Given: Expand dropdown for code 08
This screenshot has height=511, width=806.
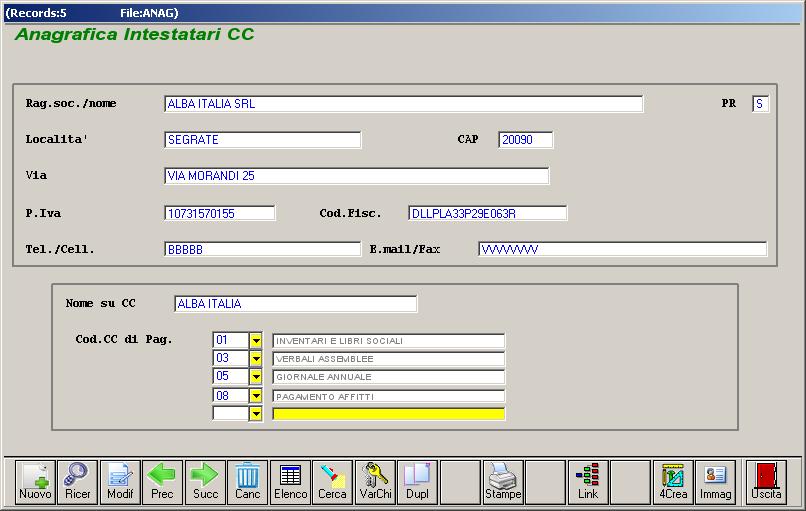Looking at the screenshot, I should pyautogui.click(x=255, y=396).
